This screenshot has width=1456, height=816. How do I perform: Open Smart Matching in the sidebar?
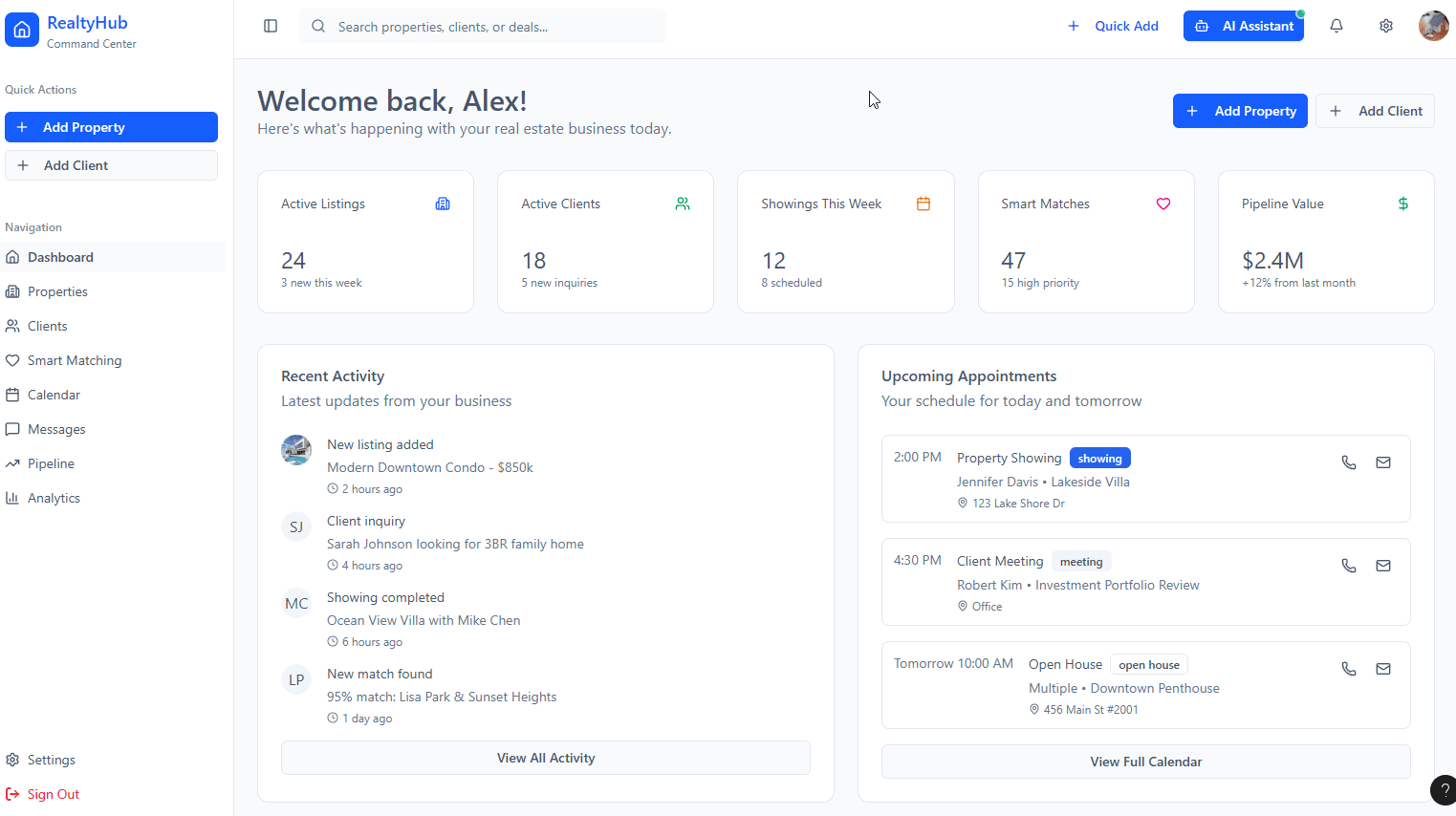(75, 360)
